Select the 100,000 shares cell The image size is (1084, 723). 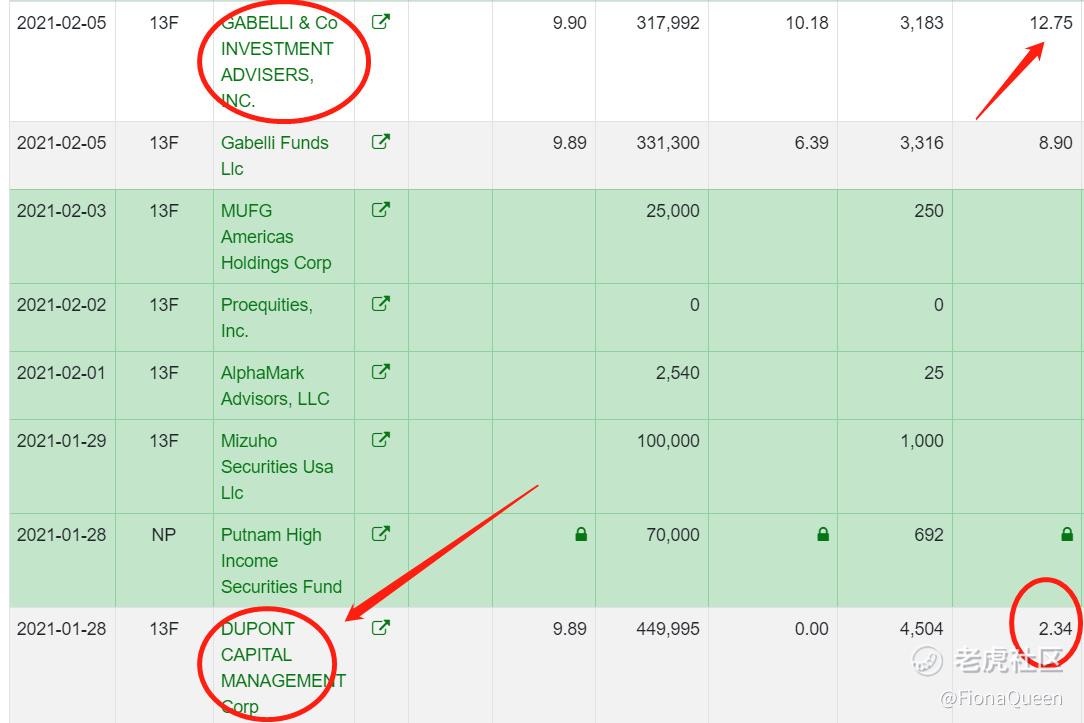tap(668, 440)
